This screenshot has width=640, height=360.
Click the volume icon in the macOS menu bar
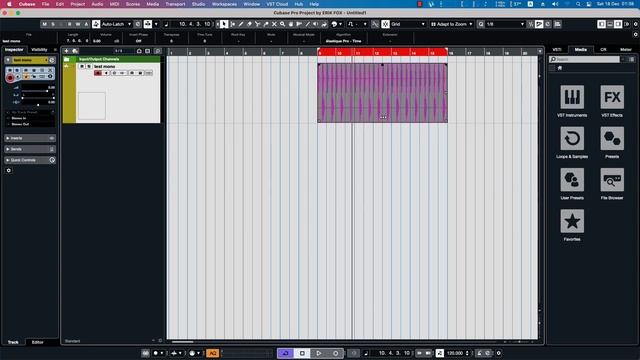(x=555, y=4)
